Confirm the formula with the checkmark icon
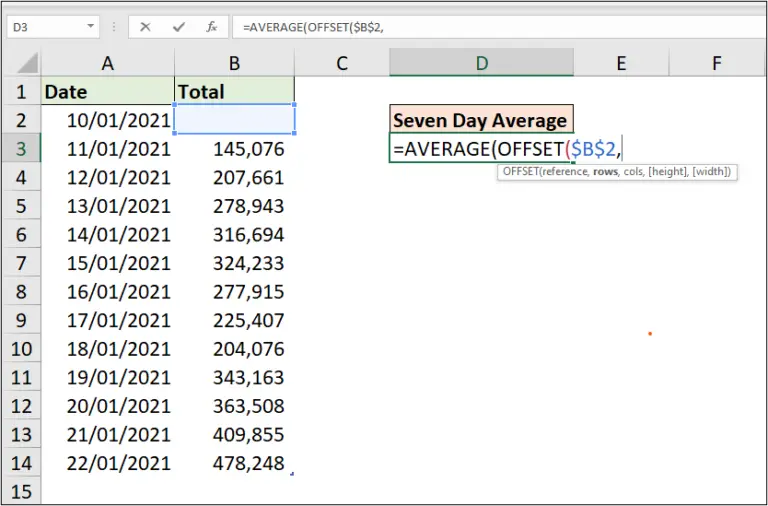Screen dimensions: 768x506 pos(179,27)
